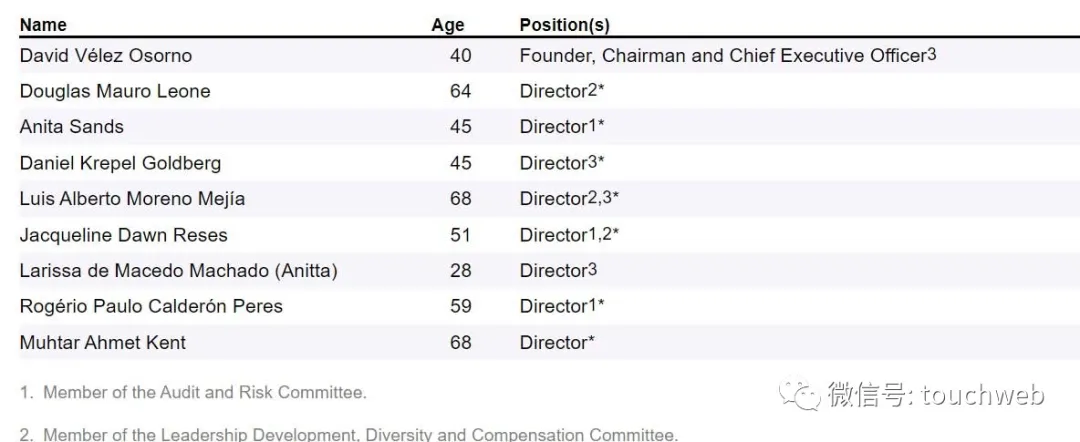Click Douglas Mauro Leone name cell
Screen dimensions: 1080x442
click(x=115, y=92)
